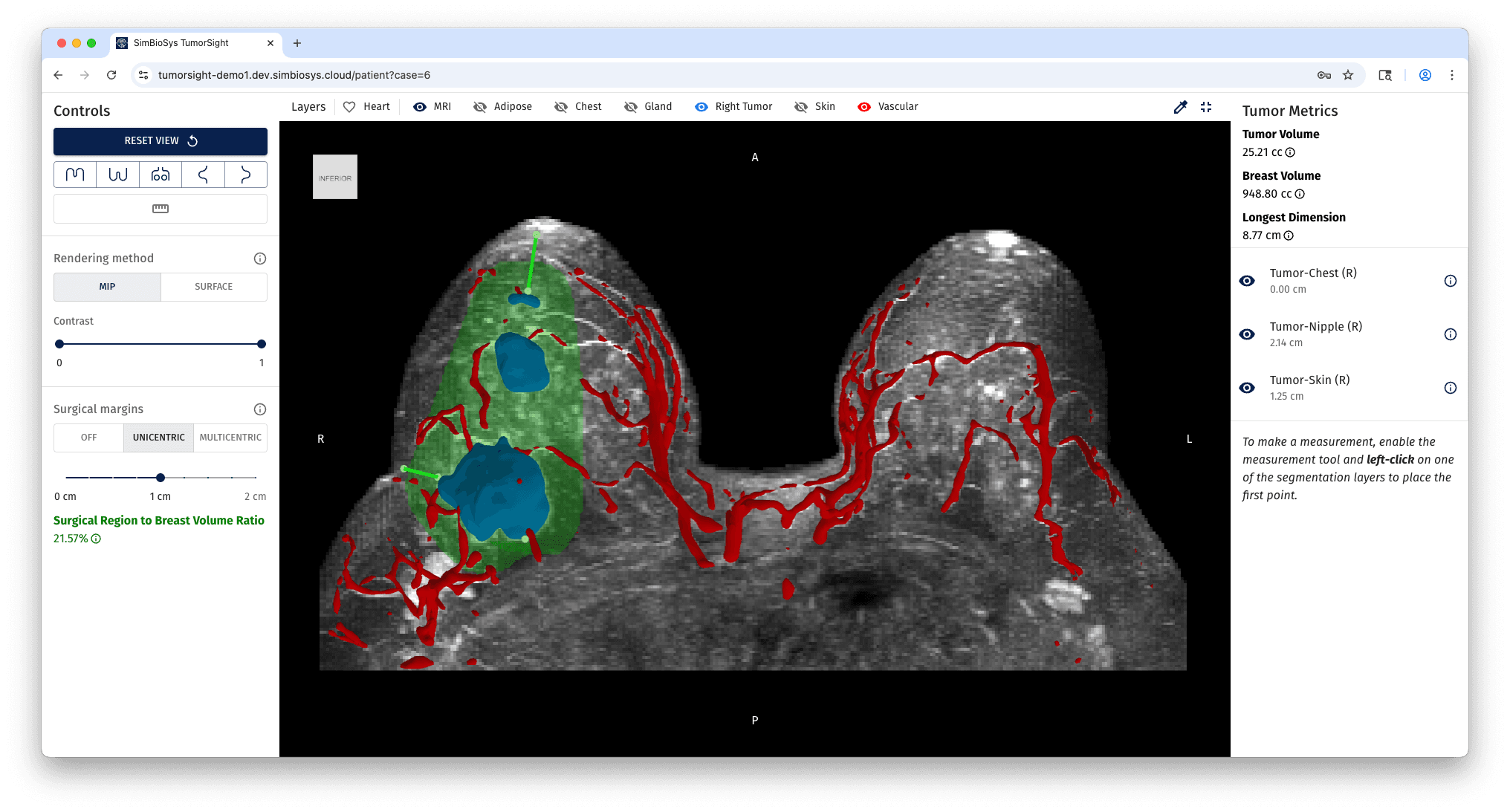Select the frontal breast view preset icon
This screenshot has width=1510, height=812.
click(x=161, y=175)
